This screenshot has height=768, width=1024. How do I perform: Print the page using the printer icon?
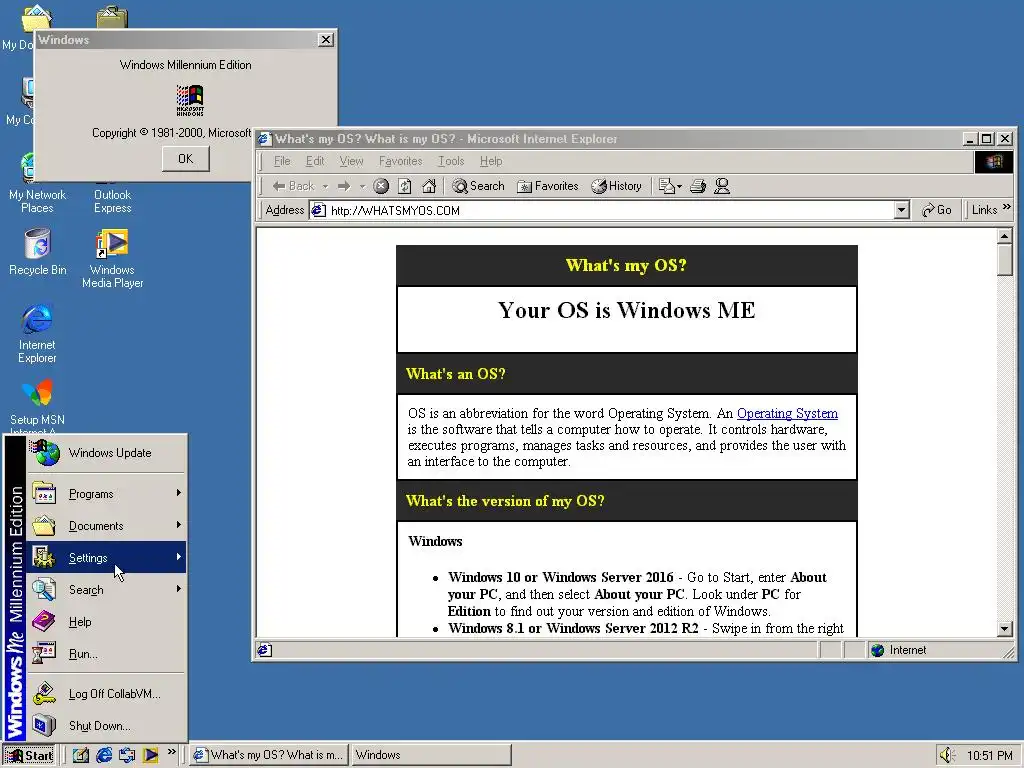coord(698,186)
